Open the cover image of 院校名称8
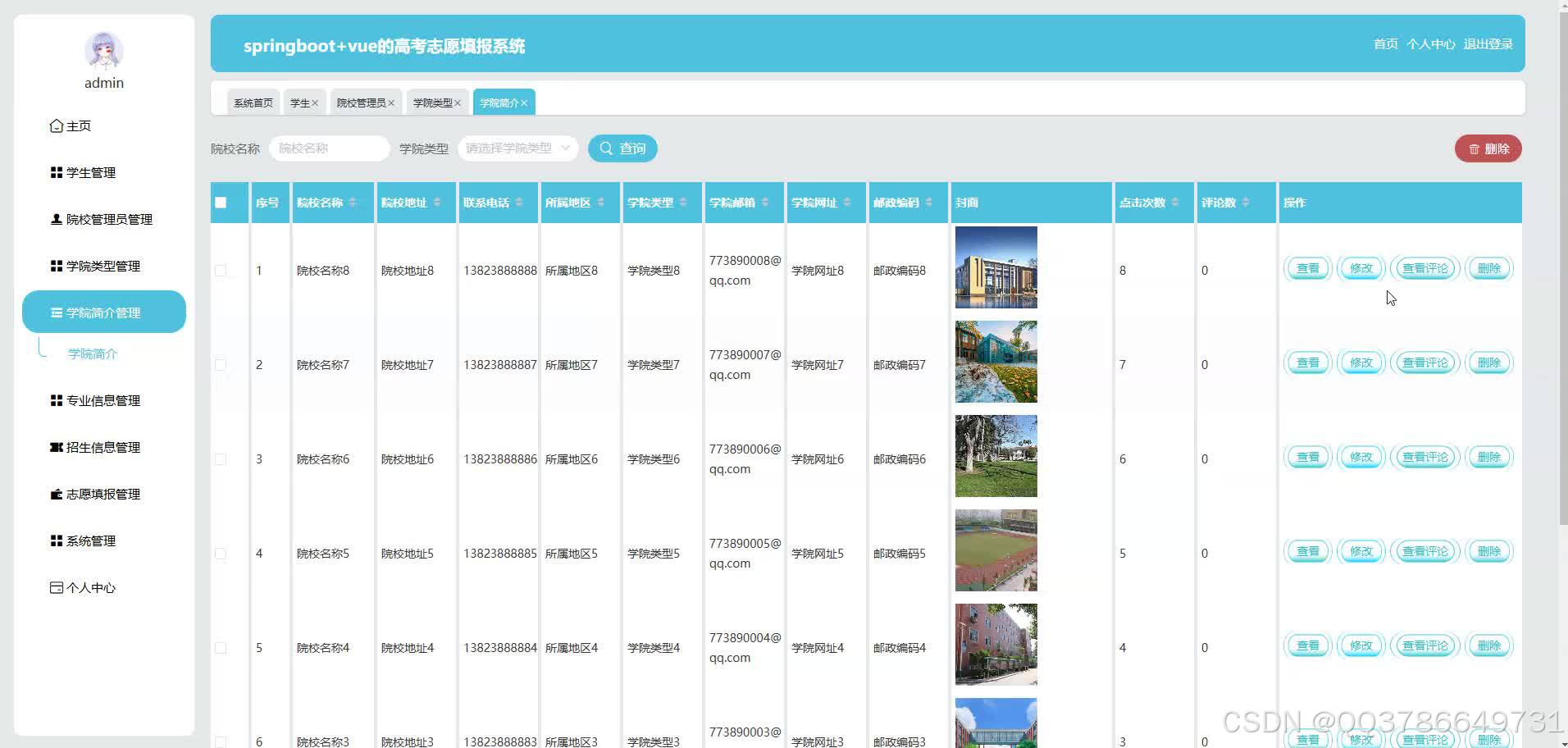Image resolution: width=1568 pixels, height=748 pixels. coord(996,267)
